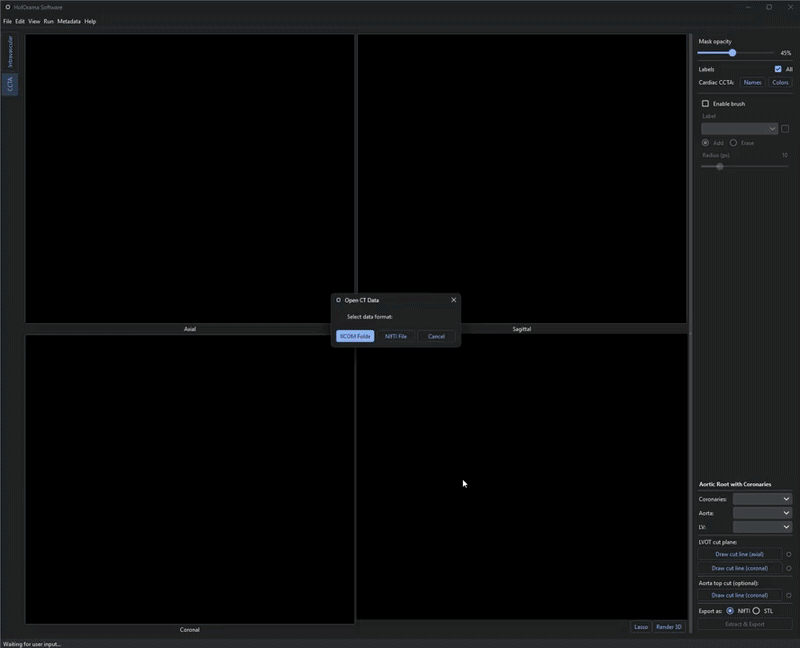Open the Metadata menu
Screen dimensions: 800x648
tap(69, 21)
